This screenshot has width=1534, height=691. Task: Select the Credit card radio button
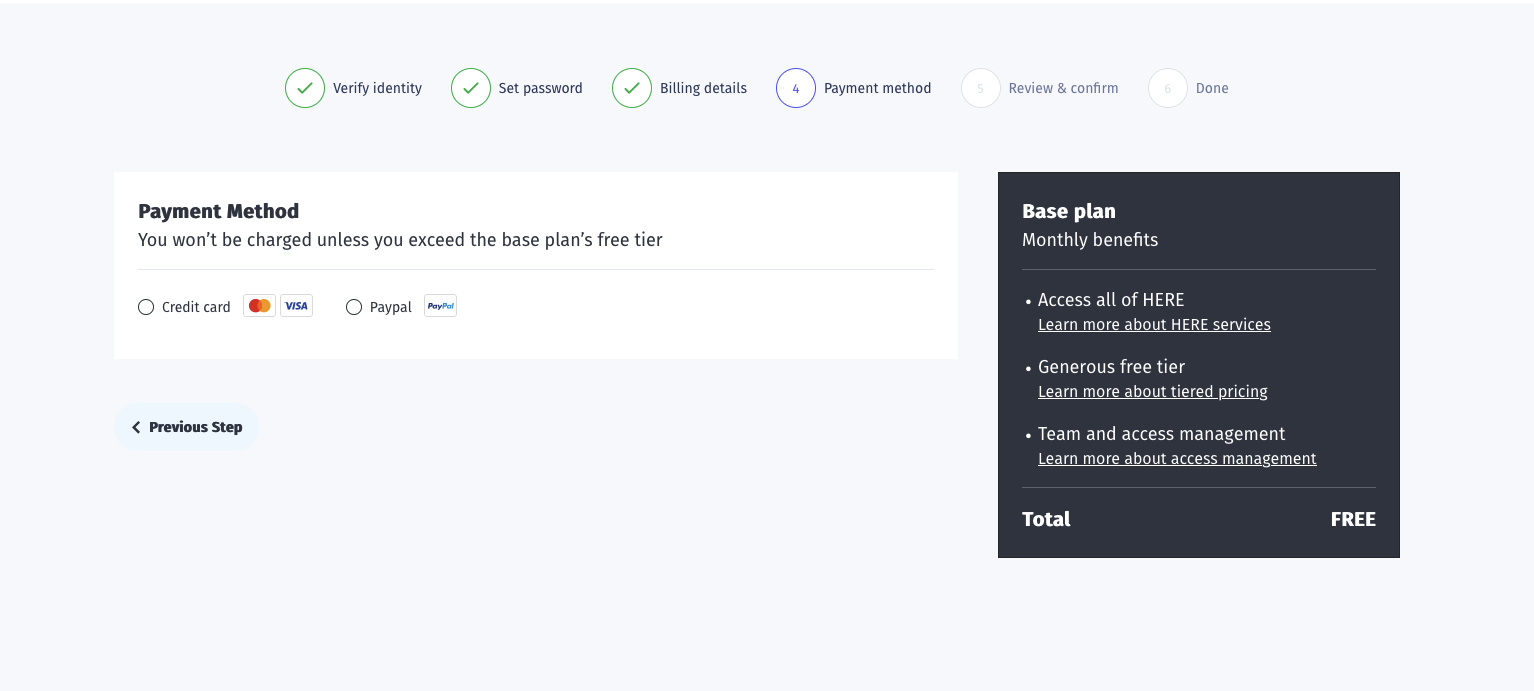pos(146,307)
